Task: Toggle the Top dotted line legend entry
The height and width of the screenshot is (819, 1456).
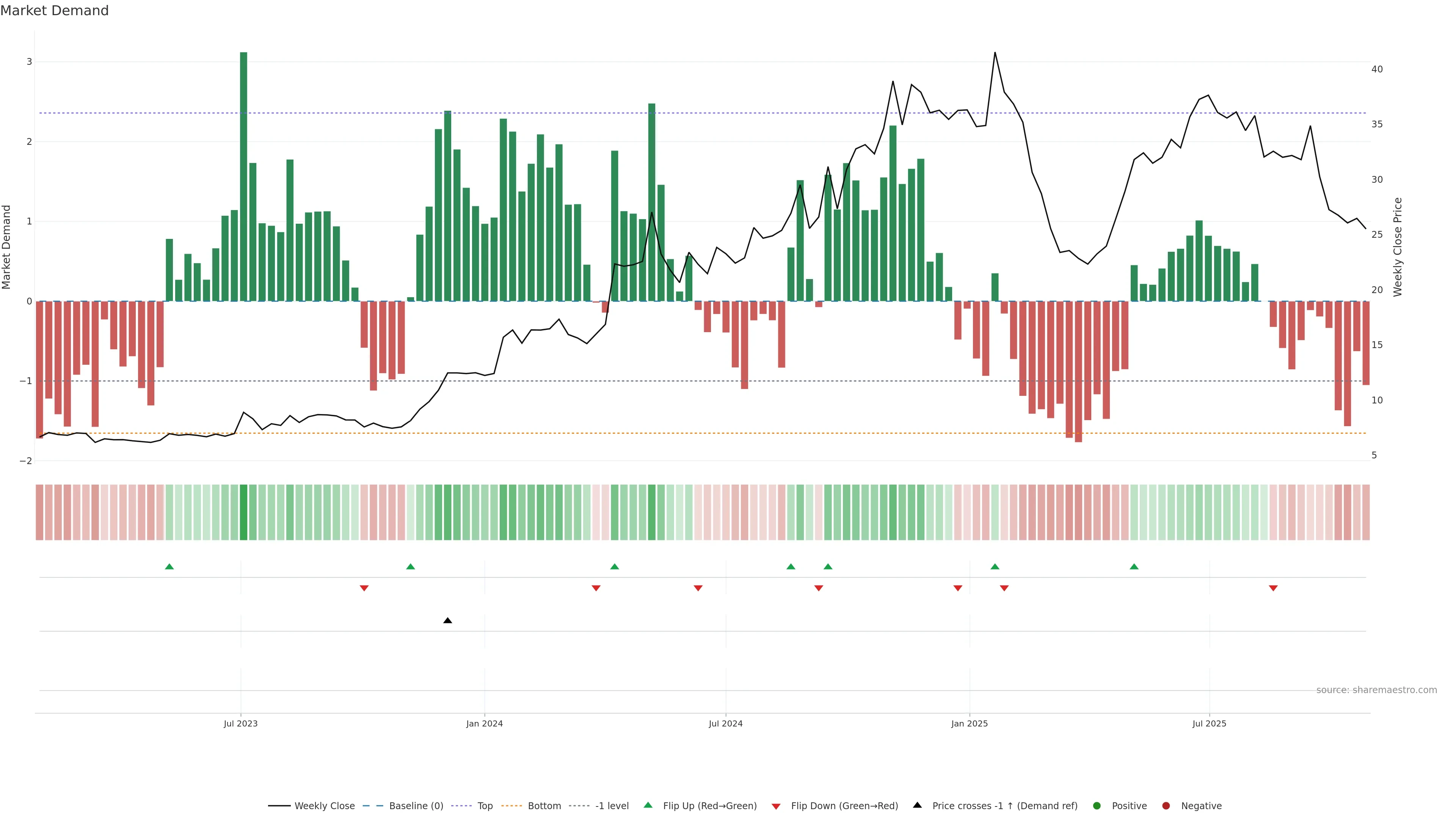Action: point(485,806)
